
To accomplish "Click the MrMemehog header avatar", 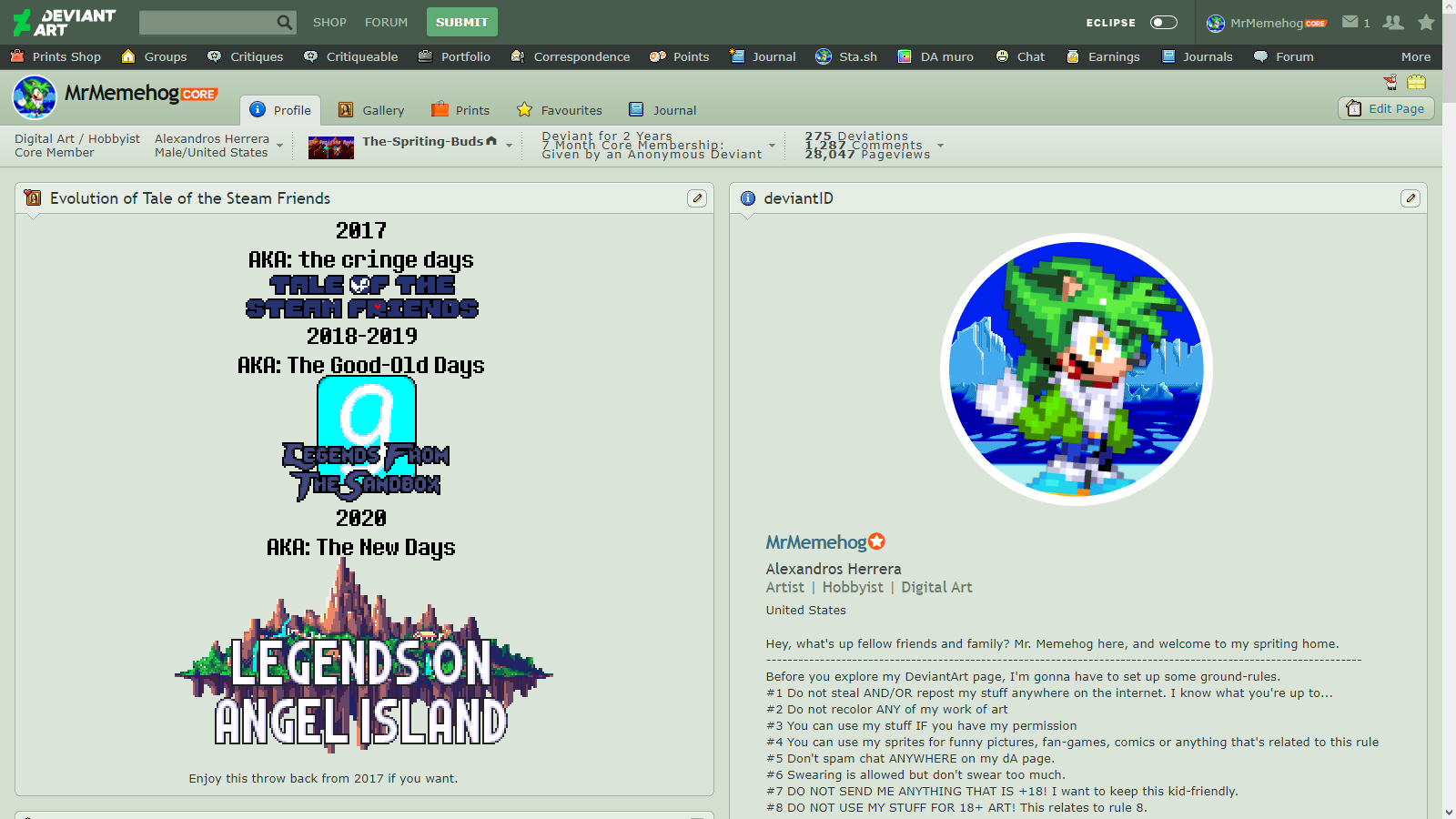I will tap(1216, 23).
